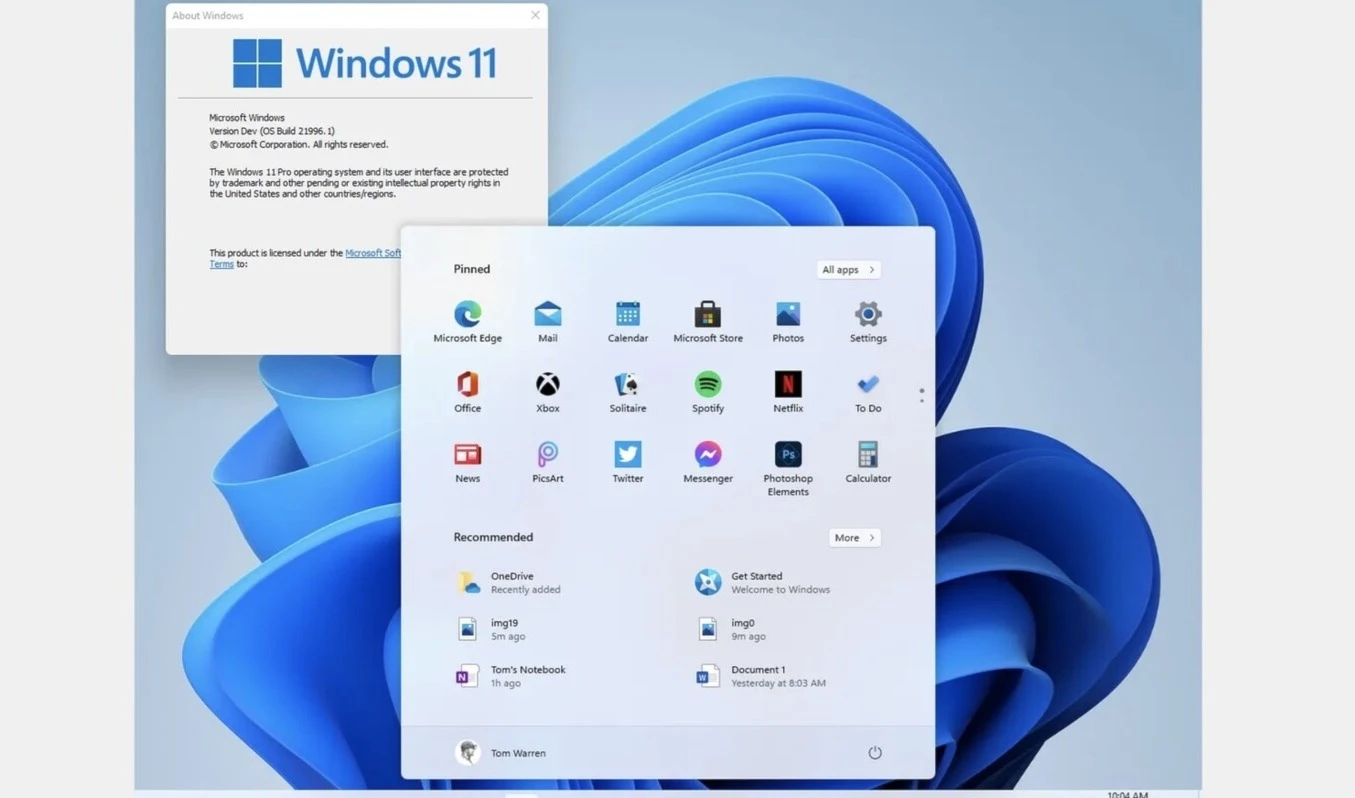Open Twitter from the Start menu
The image size is (1355, 798).
[627, 453]
